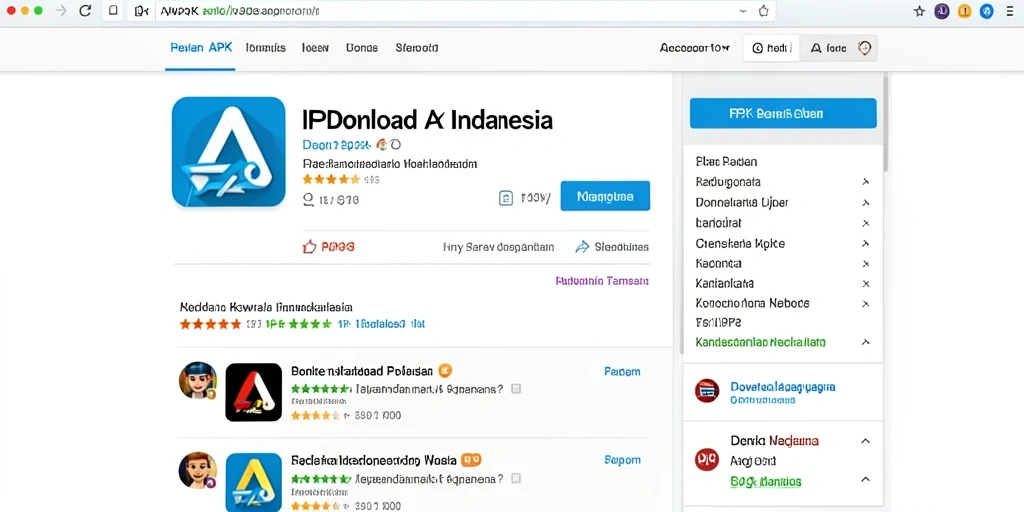The image size is (1024, 512).
Task: Click the blue Nleegioue download button
Action: [x=605, y=196]
